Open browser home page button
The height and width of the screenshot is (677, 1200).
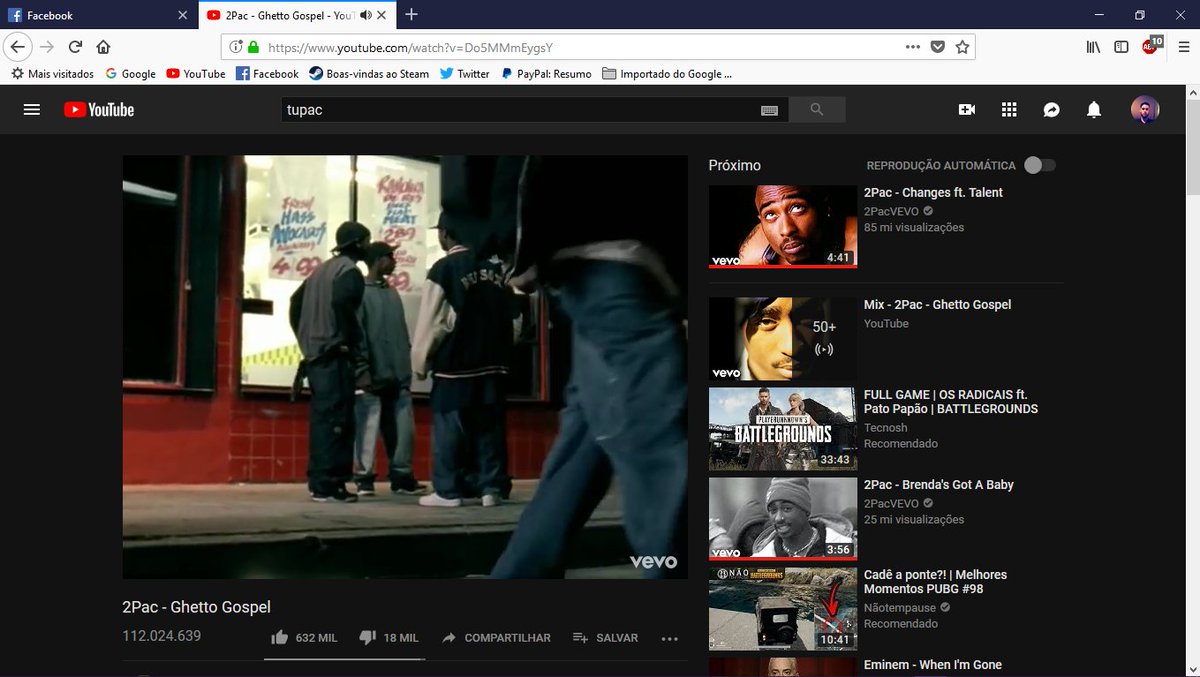103,47
